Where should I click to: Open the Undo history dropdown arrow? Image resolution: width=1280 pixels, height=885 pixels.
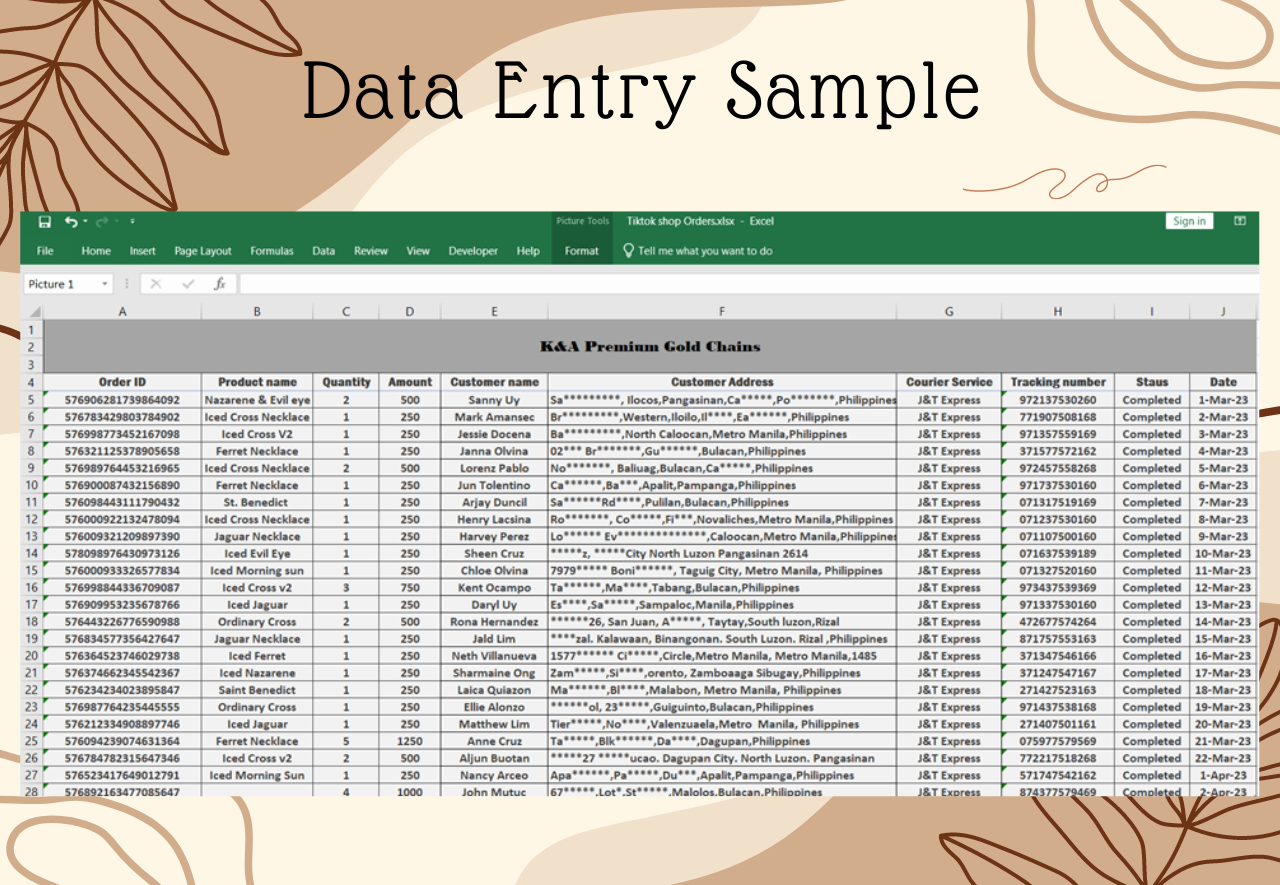point(85,221)
